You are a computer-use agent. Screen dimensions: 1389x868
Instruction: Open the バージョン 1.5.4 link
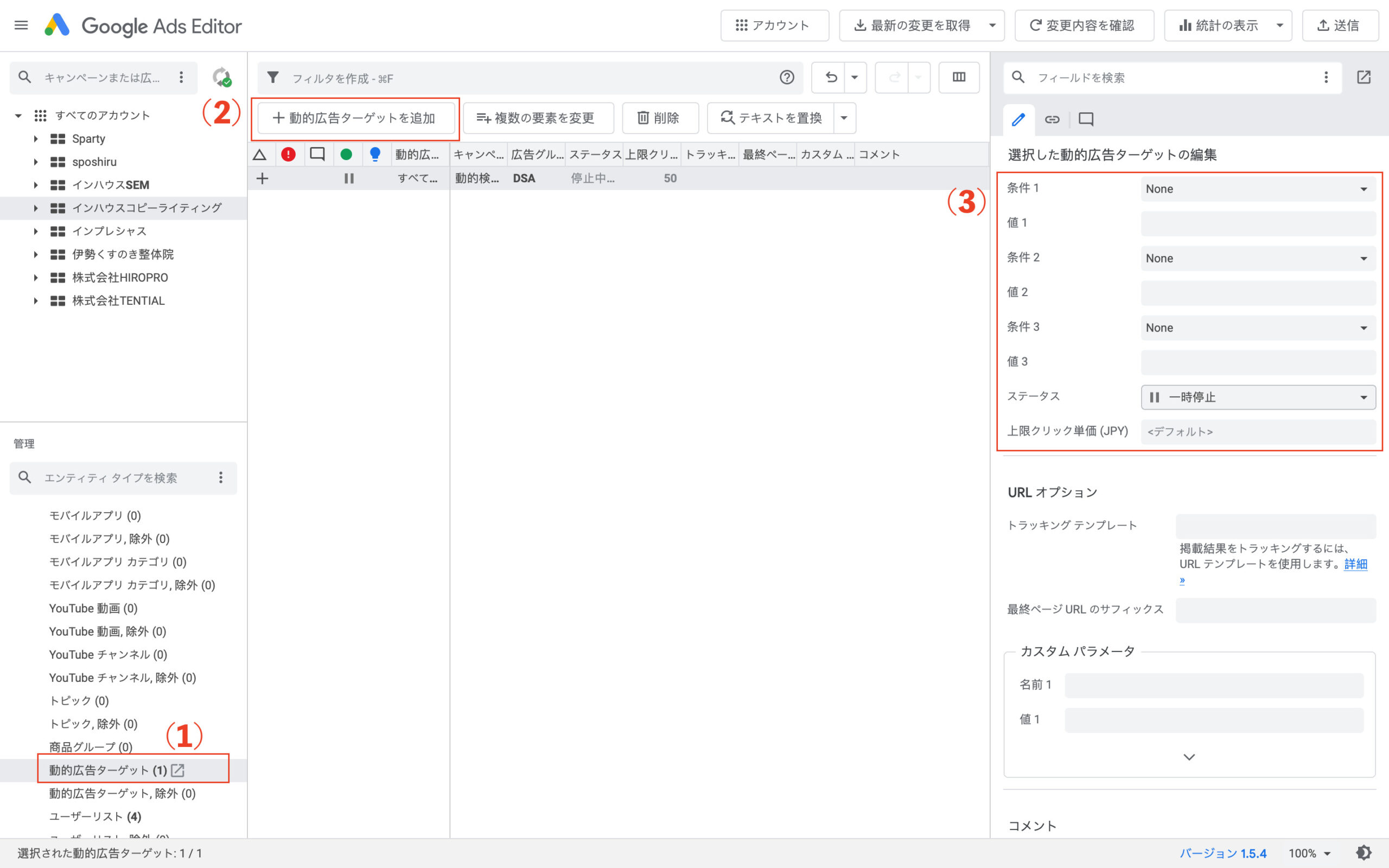point(1224,854)
